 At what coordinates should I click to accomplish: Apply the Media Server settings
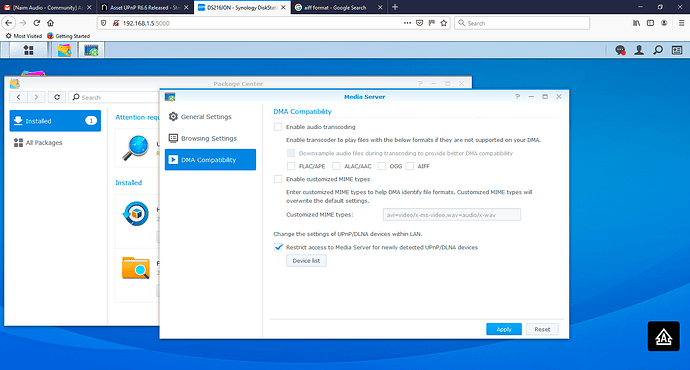(x=504, y=329)
